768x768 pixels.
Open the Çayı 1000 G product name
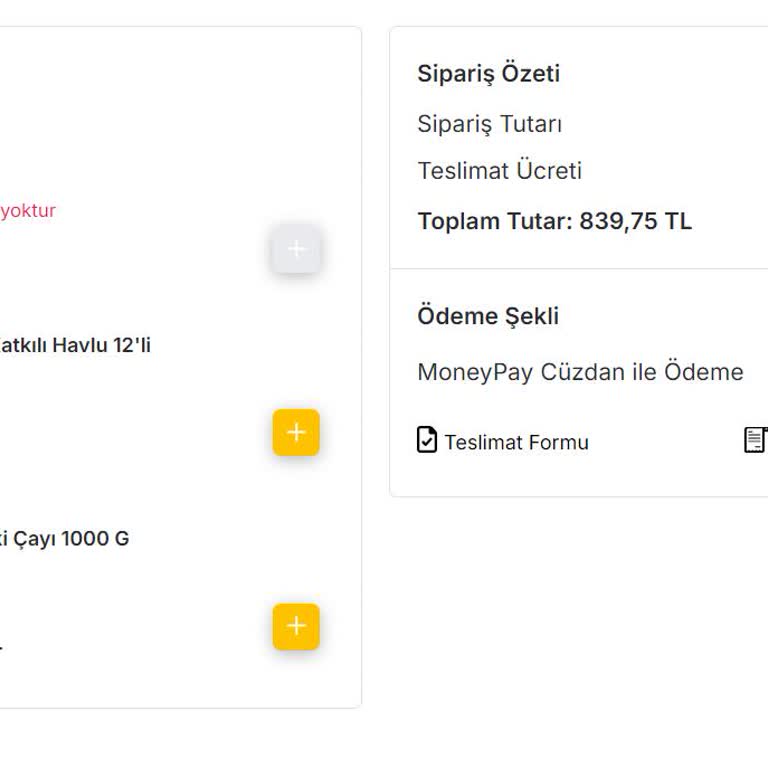coord(64,539)
